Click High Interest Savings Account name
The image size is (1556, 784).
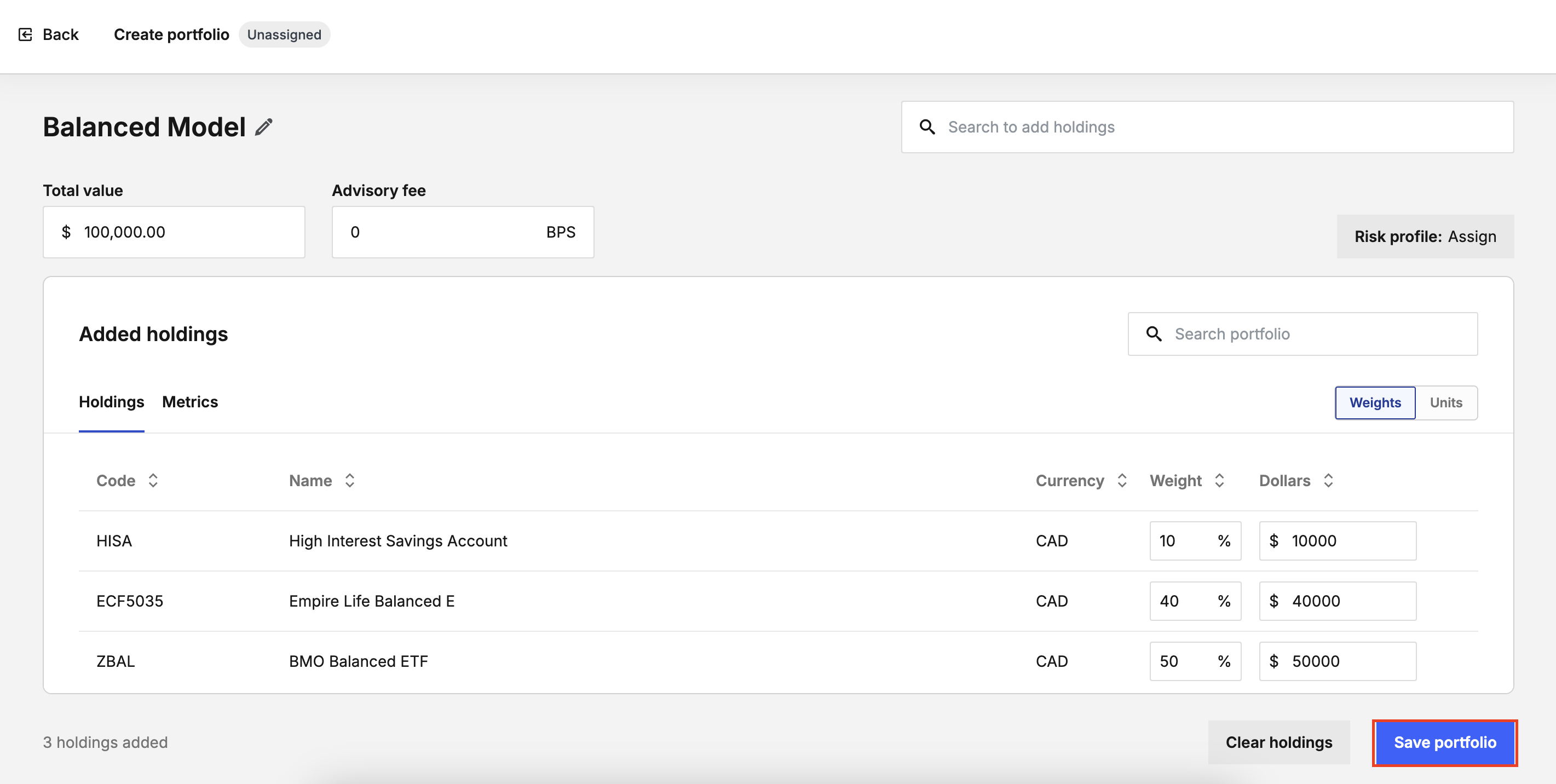coord(398,541)
